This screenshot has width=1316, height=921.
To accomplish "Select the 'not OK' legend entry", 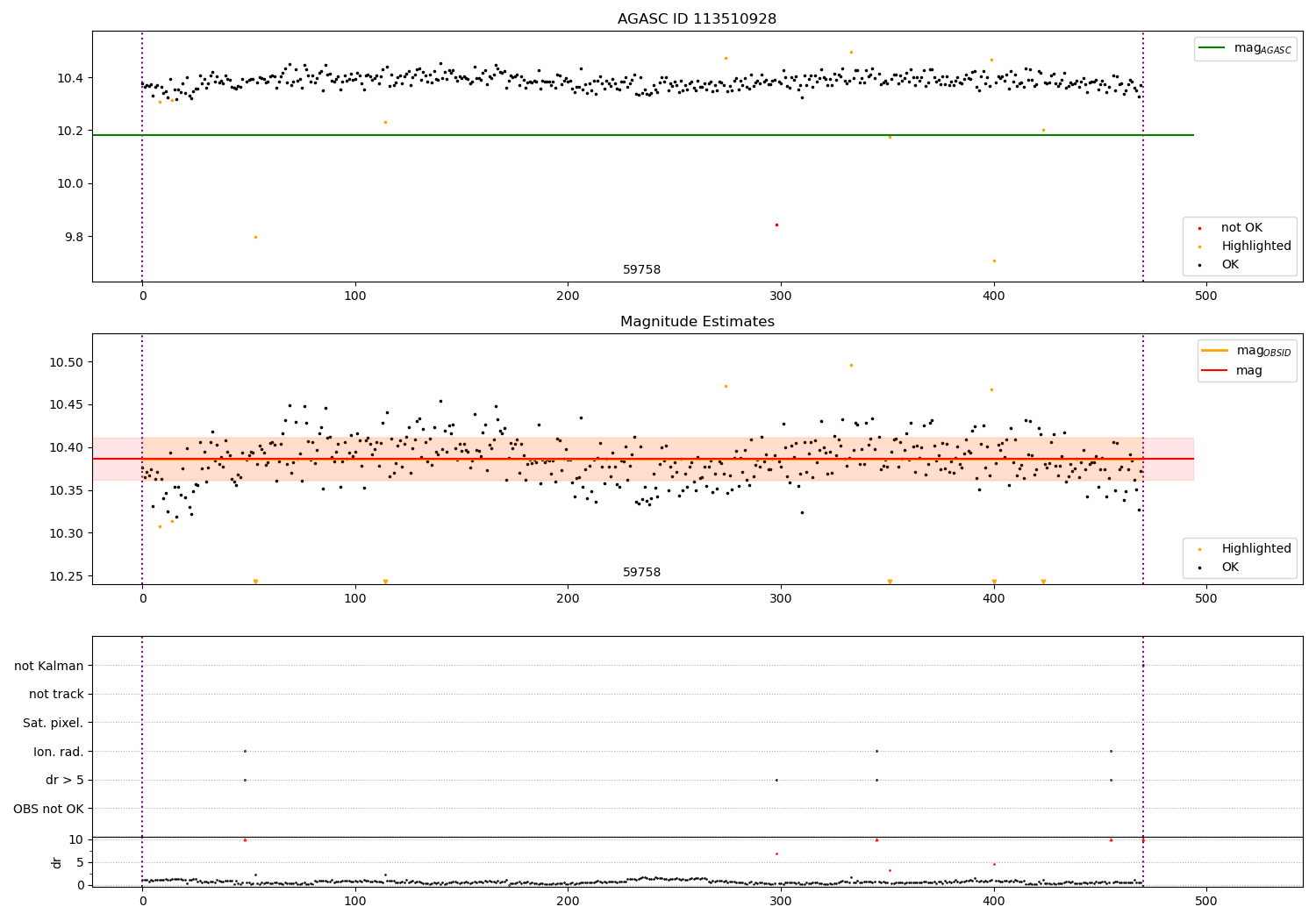I will pos(1241,228).
